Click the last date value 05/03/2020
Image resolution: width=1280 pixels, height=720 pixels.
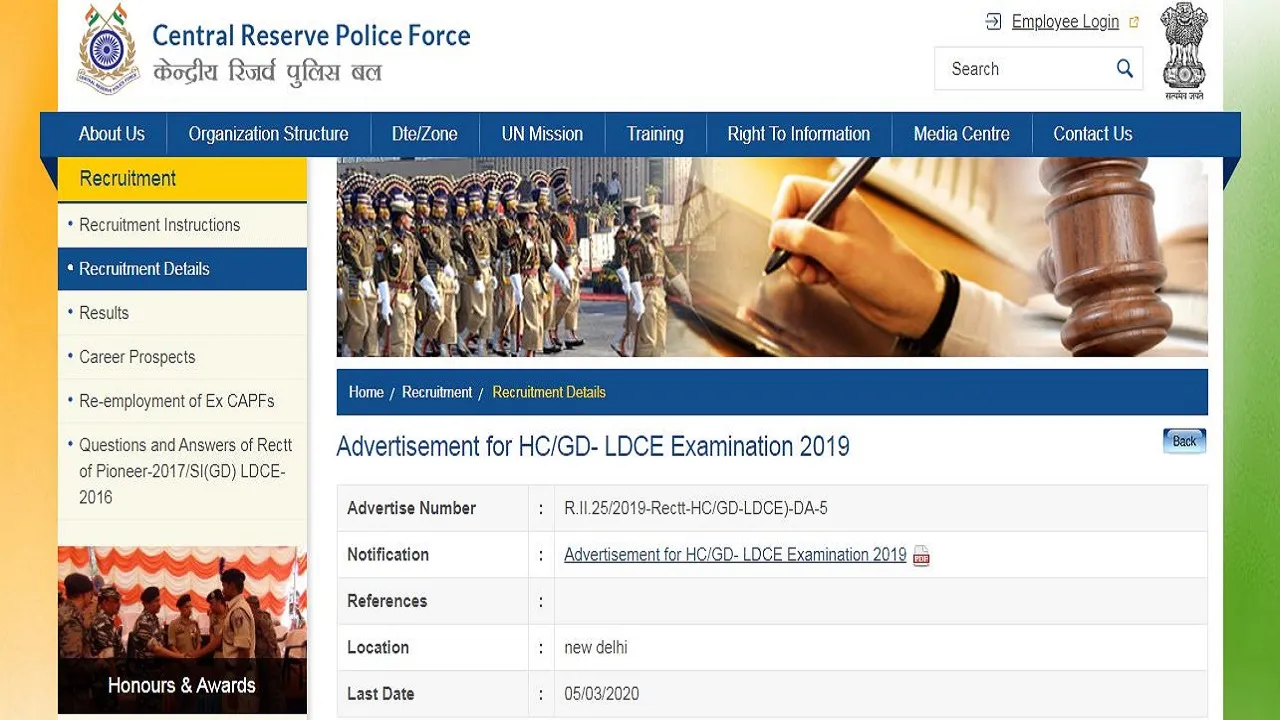coord(602,693)
